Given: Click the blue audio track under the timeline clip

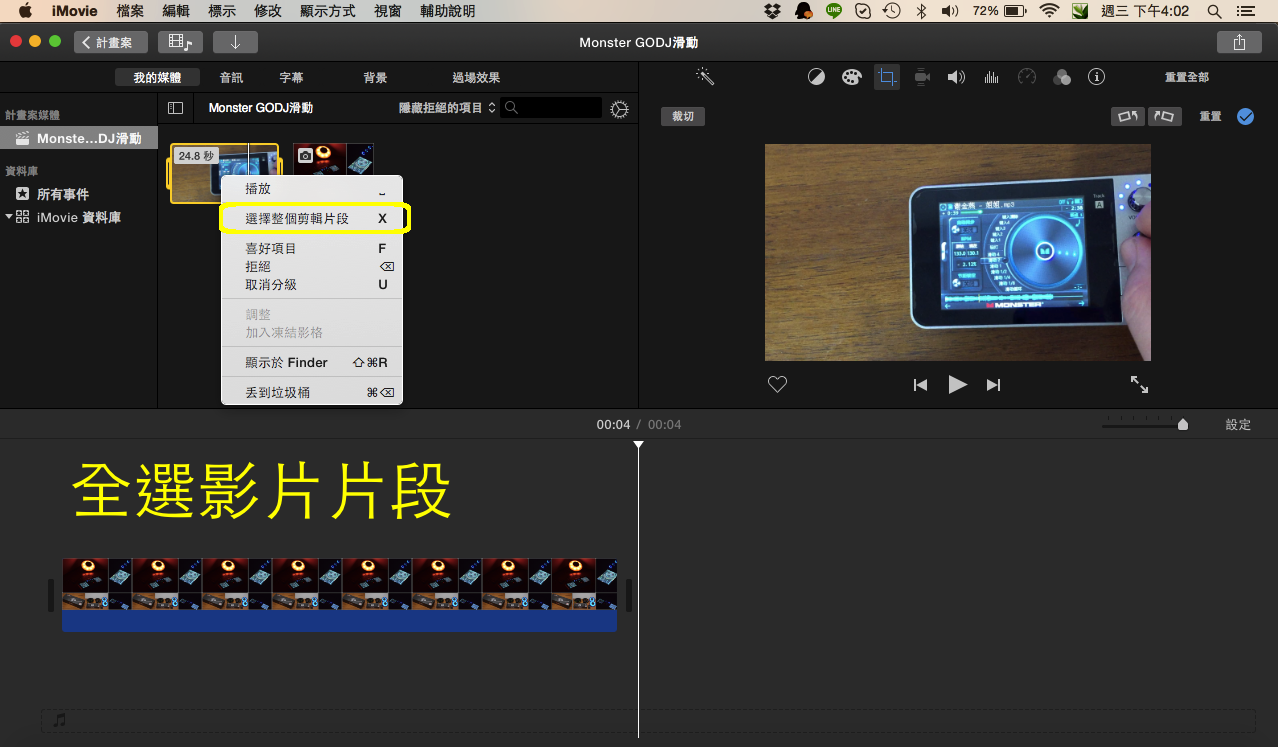Looking at the screenshot, I should pos(340,621).
